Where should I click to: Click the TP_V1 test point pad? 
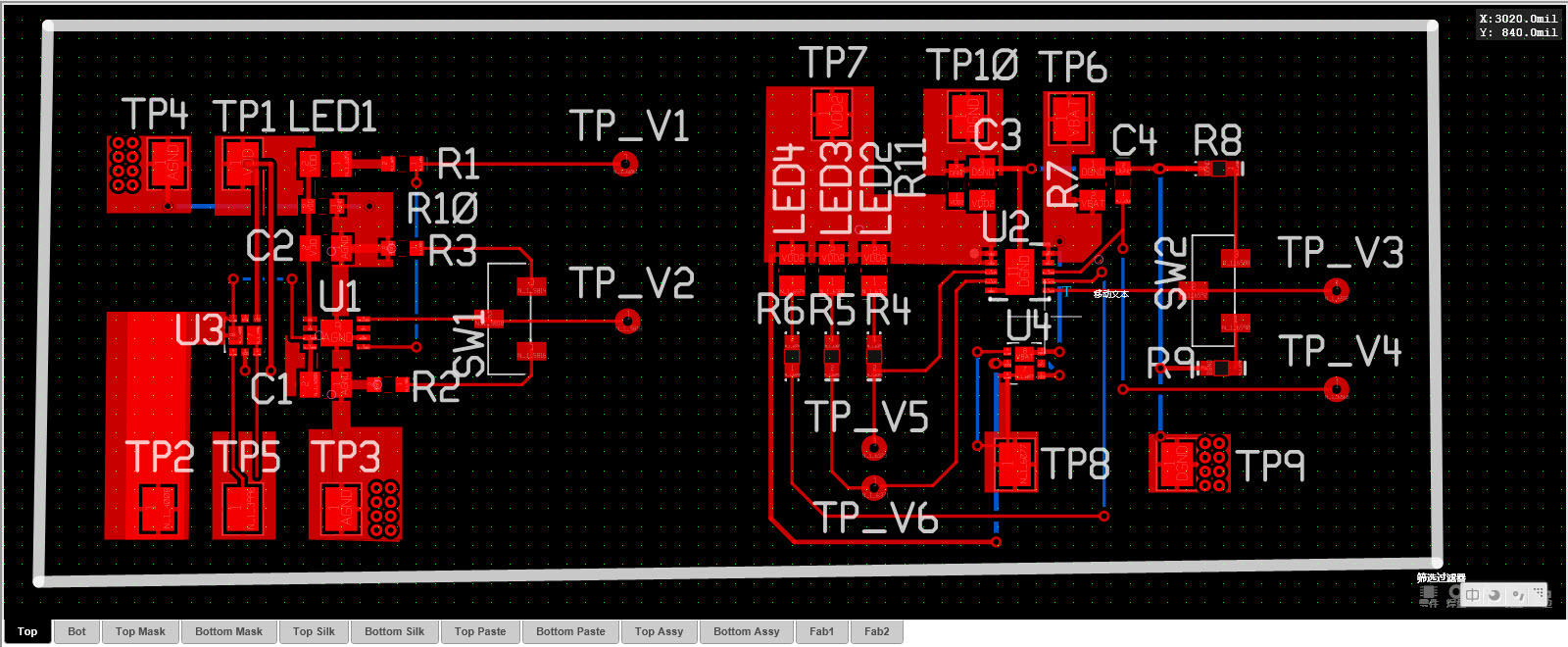(626, 164)
